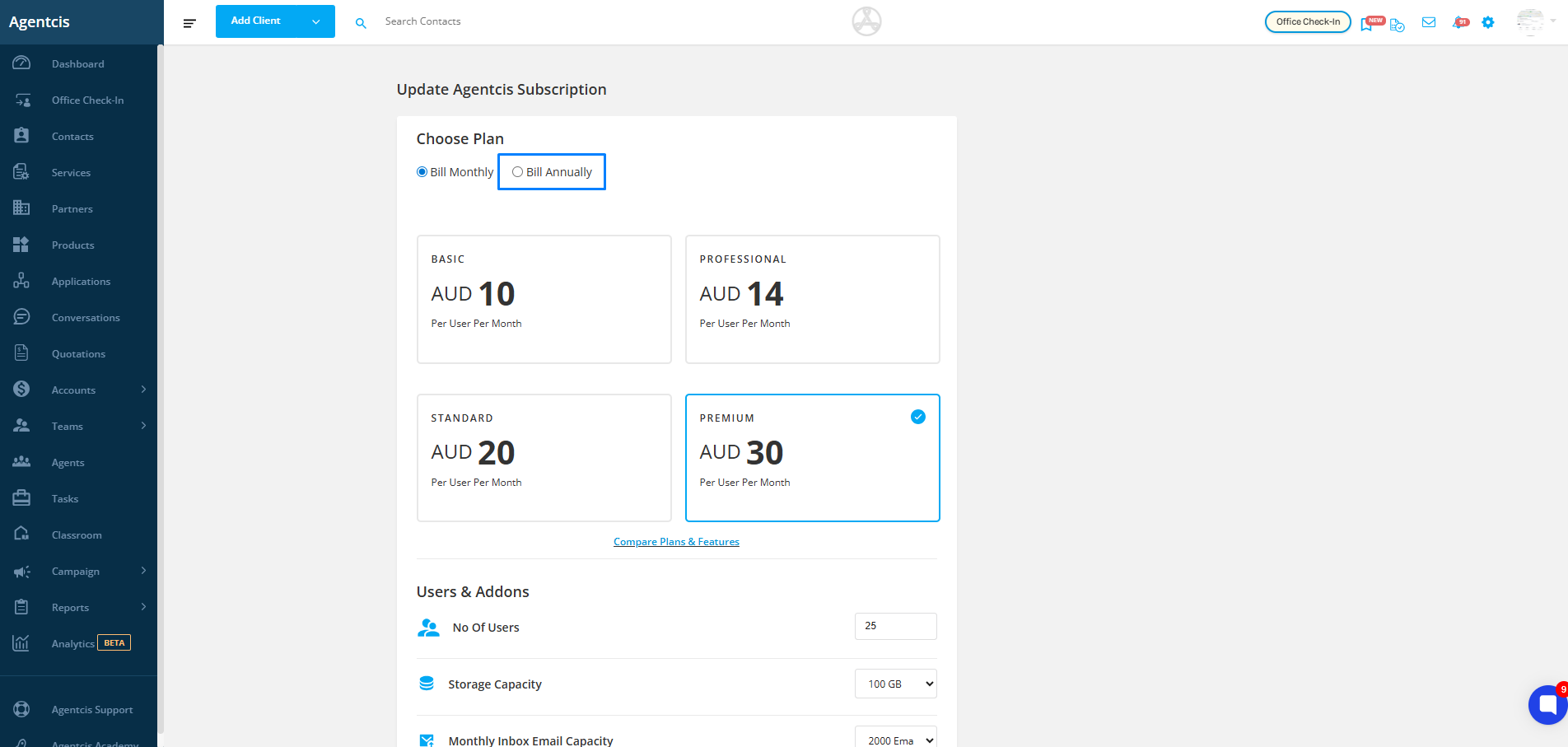Click the Analytics BETA badge

(114, 642)
